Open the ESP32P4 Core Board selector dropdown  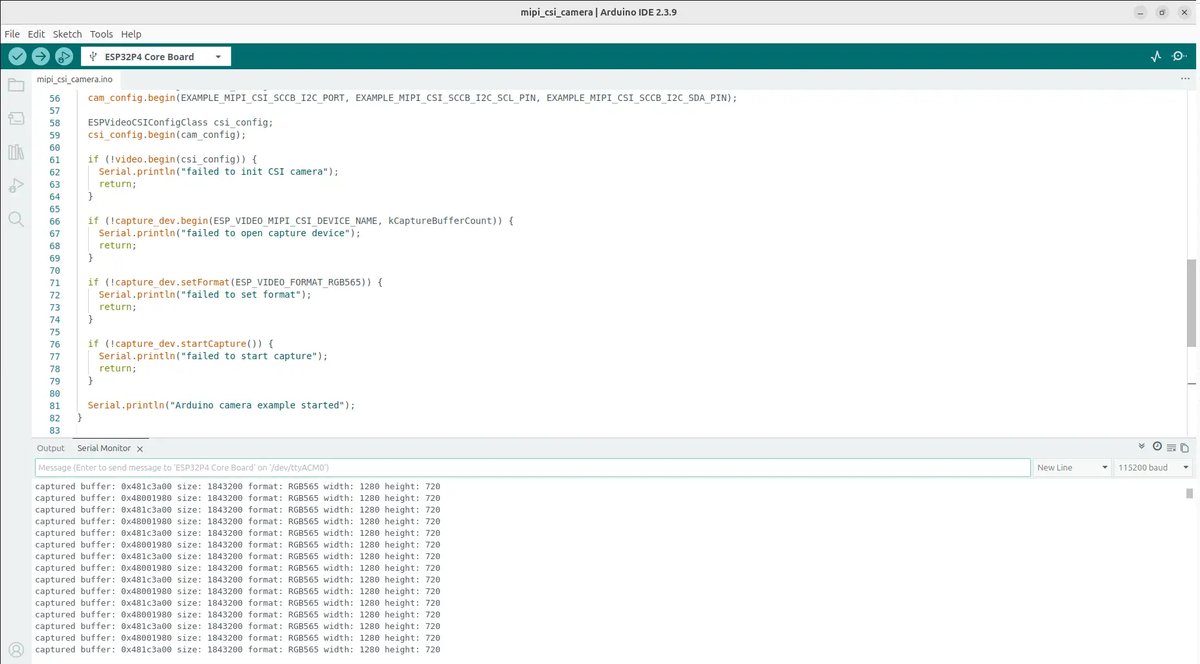click(156, 57)
